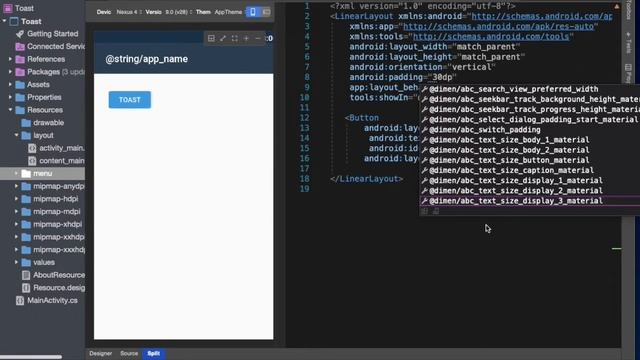
Task: Choose abc_text_size_body_2_material suggestion
Action: 530,150
